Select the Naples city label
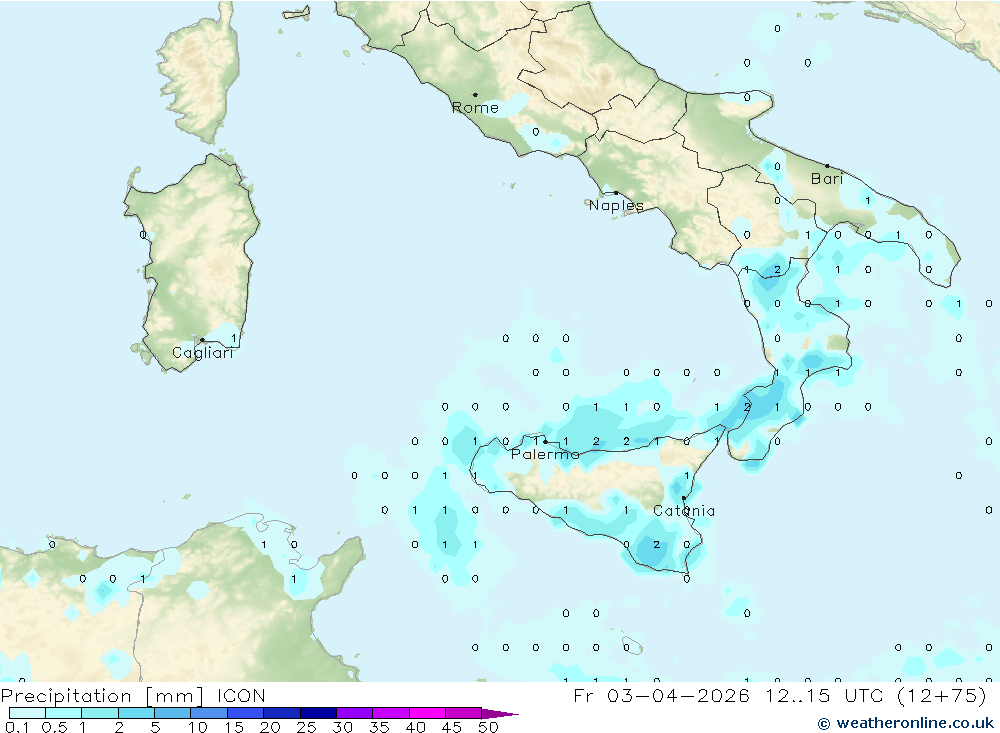Viewport: 1000px width, 733px height. tap(616, 205)
